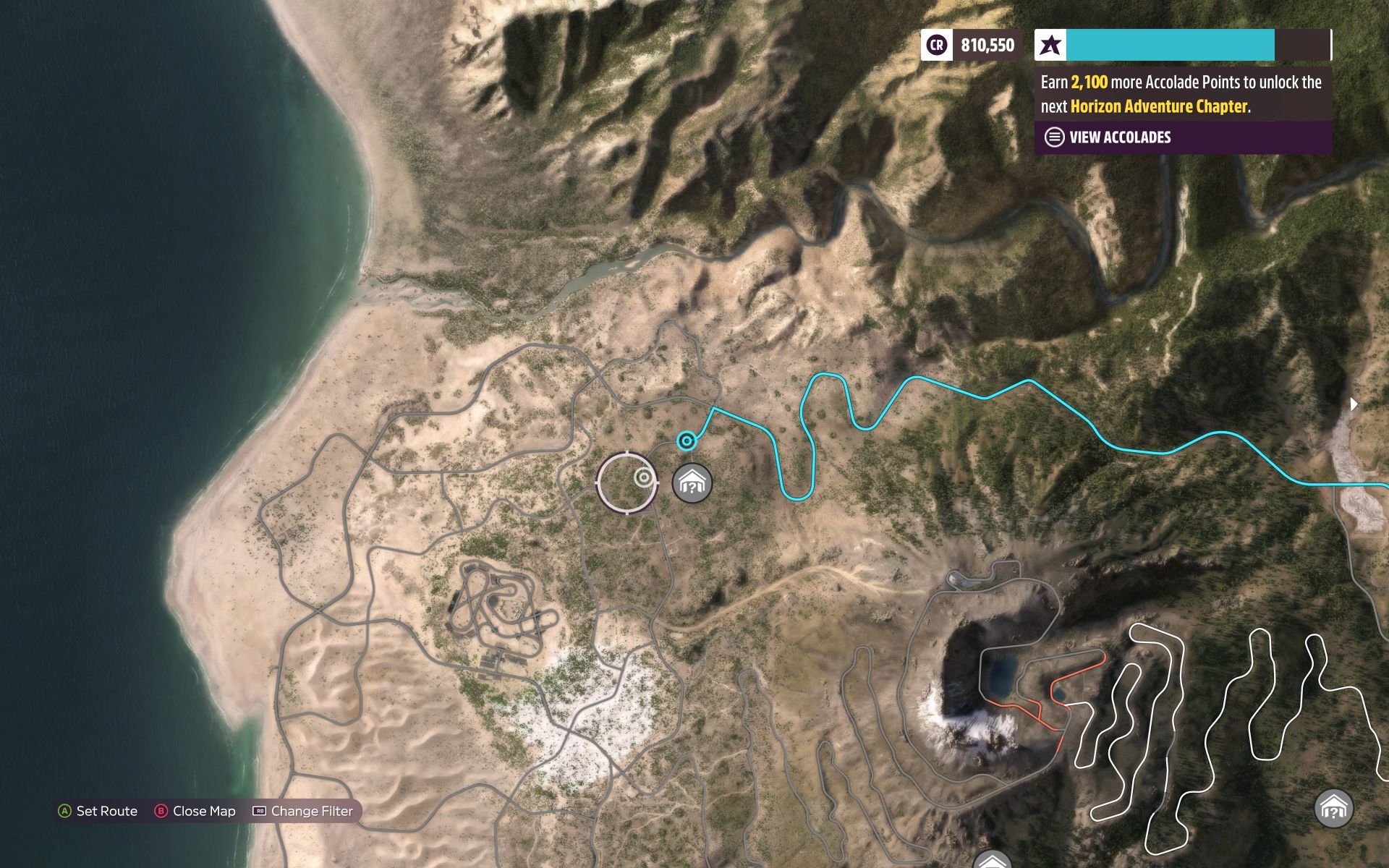This screenshot has width=1389, height=868.
Task: Click the yellow Horizon Adventure Chapter text
Action: click(x=1159, y=106)
